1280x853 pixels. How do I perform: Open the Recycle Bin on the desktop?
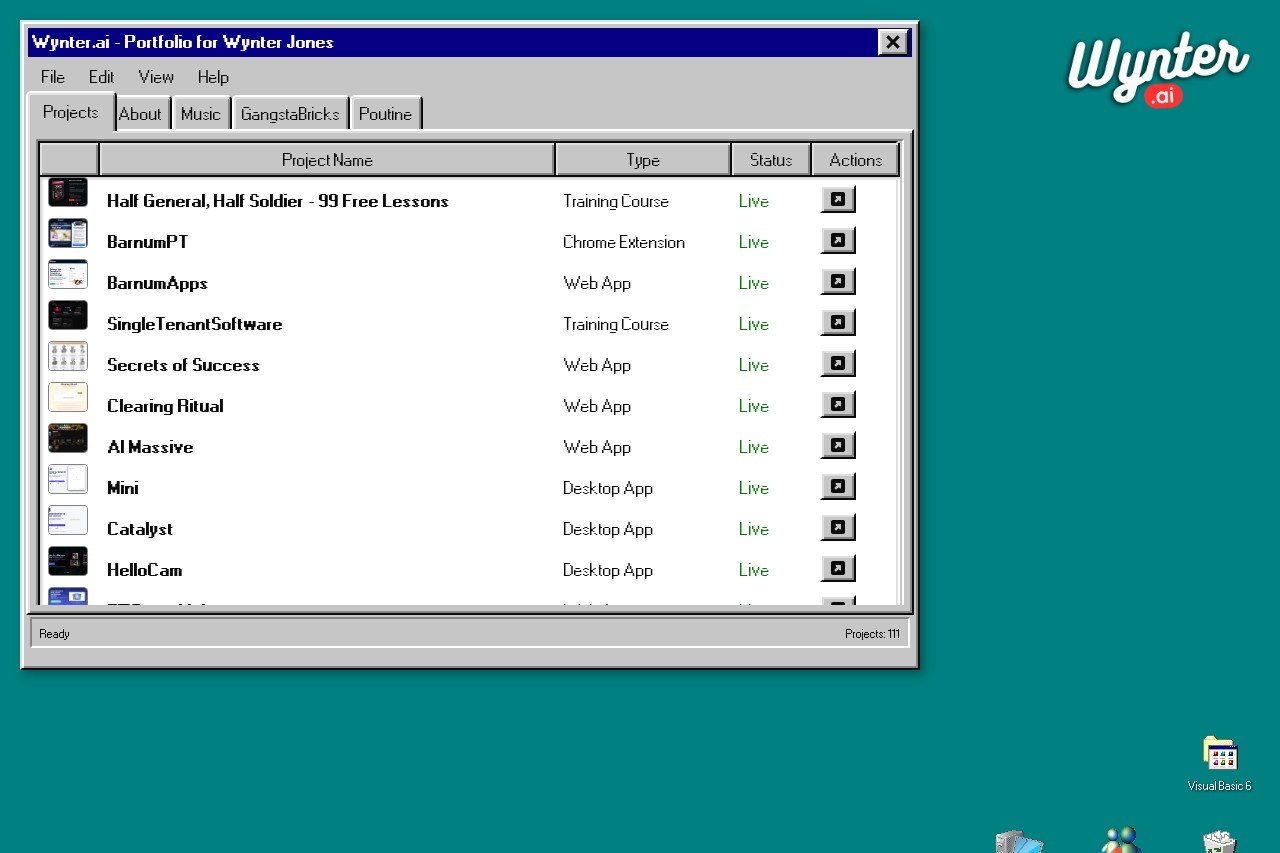[x=1219, y=842]
